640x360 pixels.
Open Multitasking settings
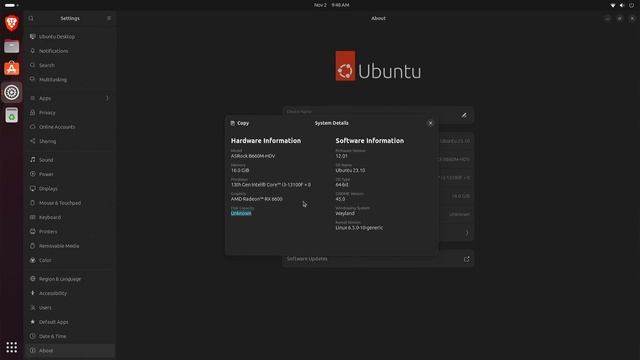pos(70,80)
